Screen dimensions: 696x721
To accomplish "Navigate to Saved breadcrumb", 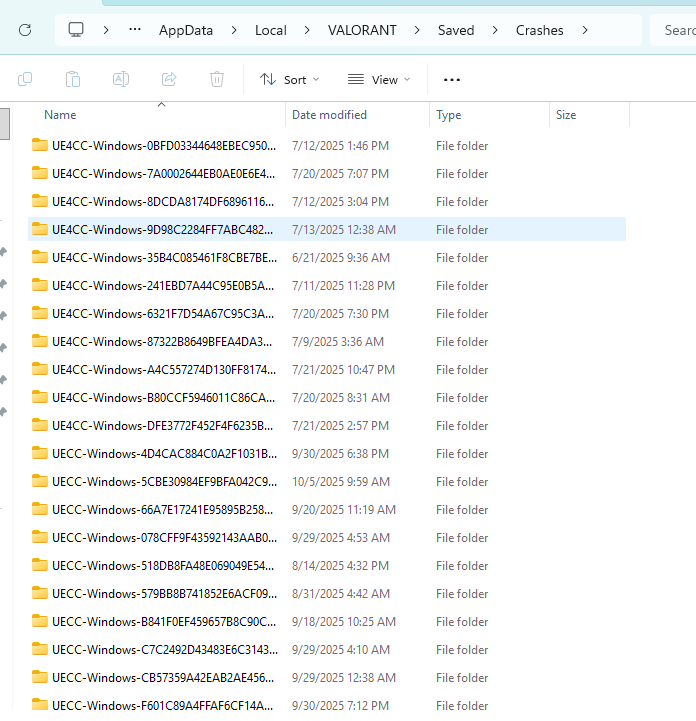I will 456,30.
